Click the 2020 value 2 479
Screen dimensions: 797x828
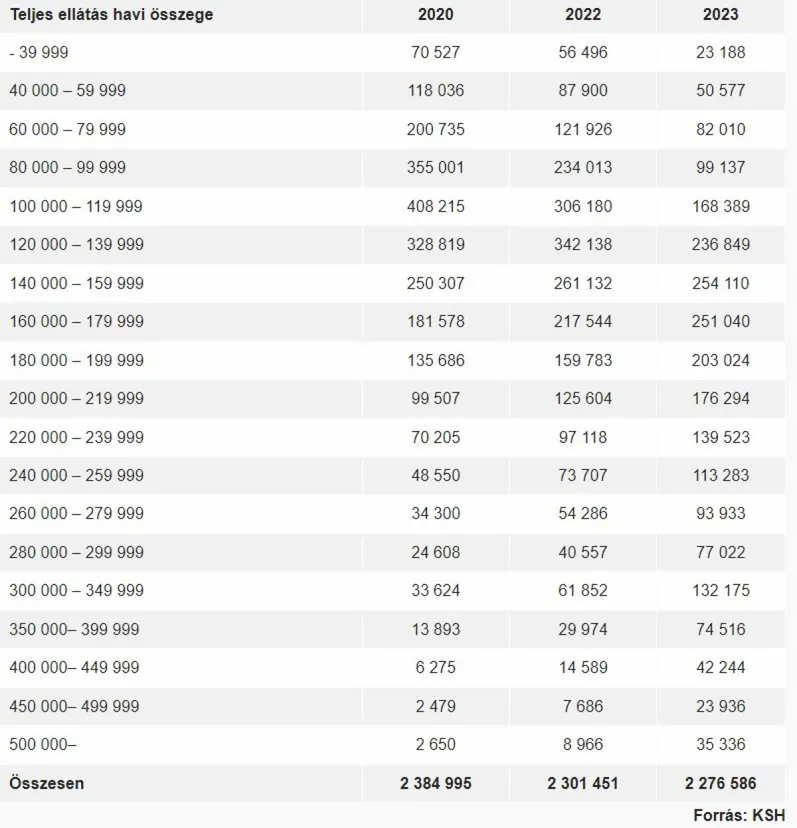pos(436,706)
